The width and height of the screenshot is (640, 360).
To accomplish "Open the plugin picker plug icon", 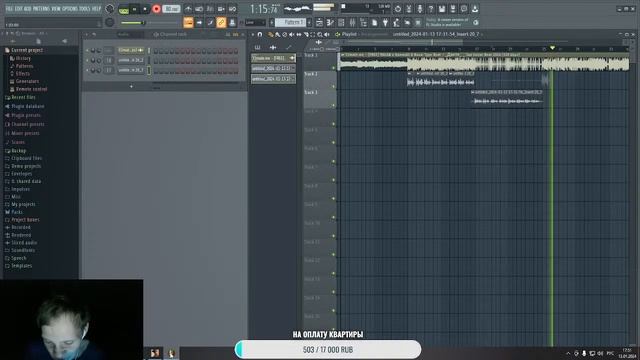I will pos(385,23).
